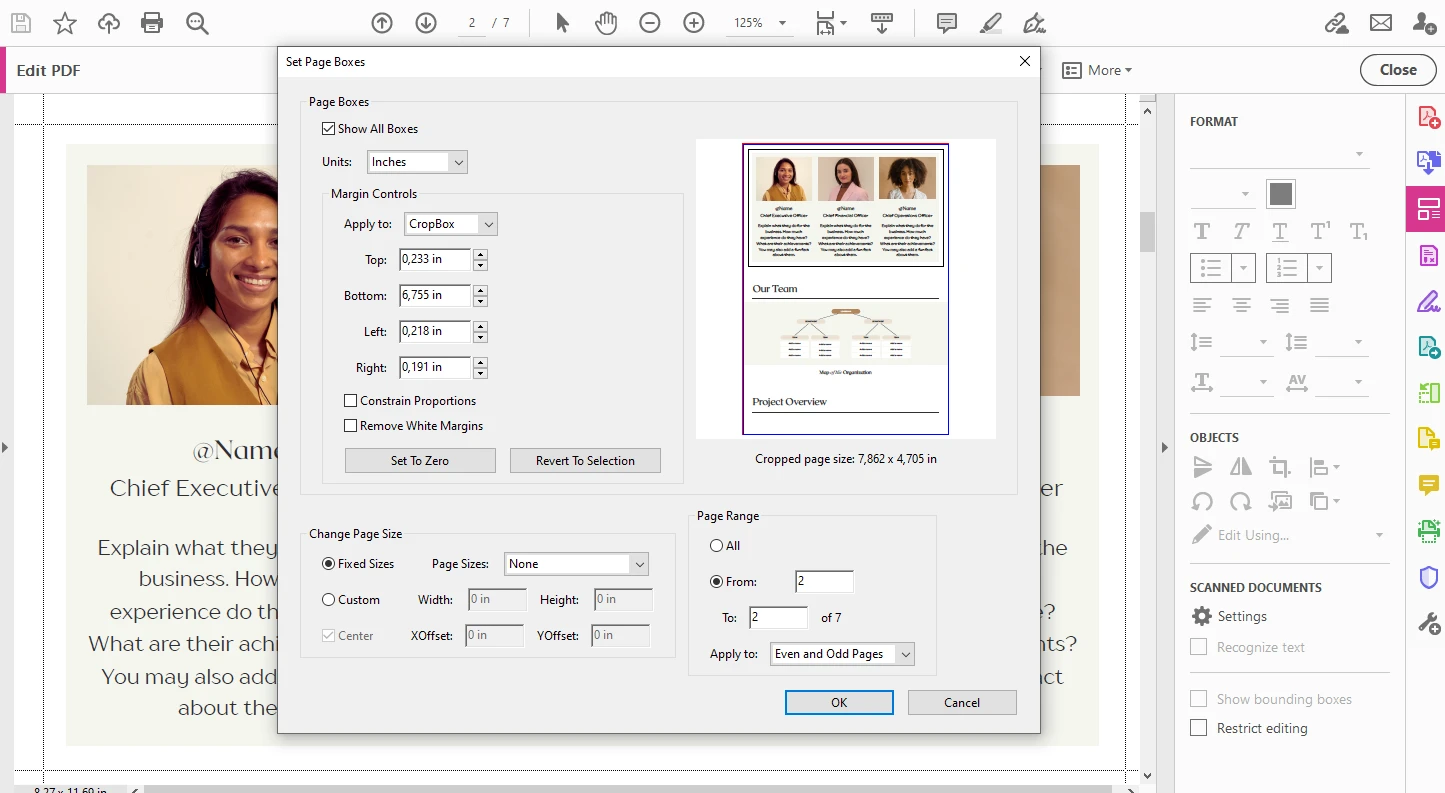Enable Constrain Proportions checkbox
Image resolution: width=1445 pixels, height=793 pixels.
point(350,401)
